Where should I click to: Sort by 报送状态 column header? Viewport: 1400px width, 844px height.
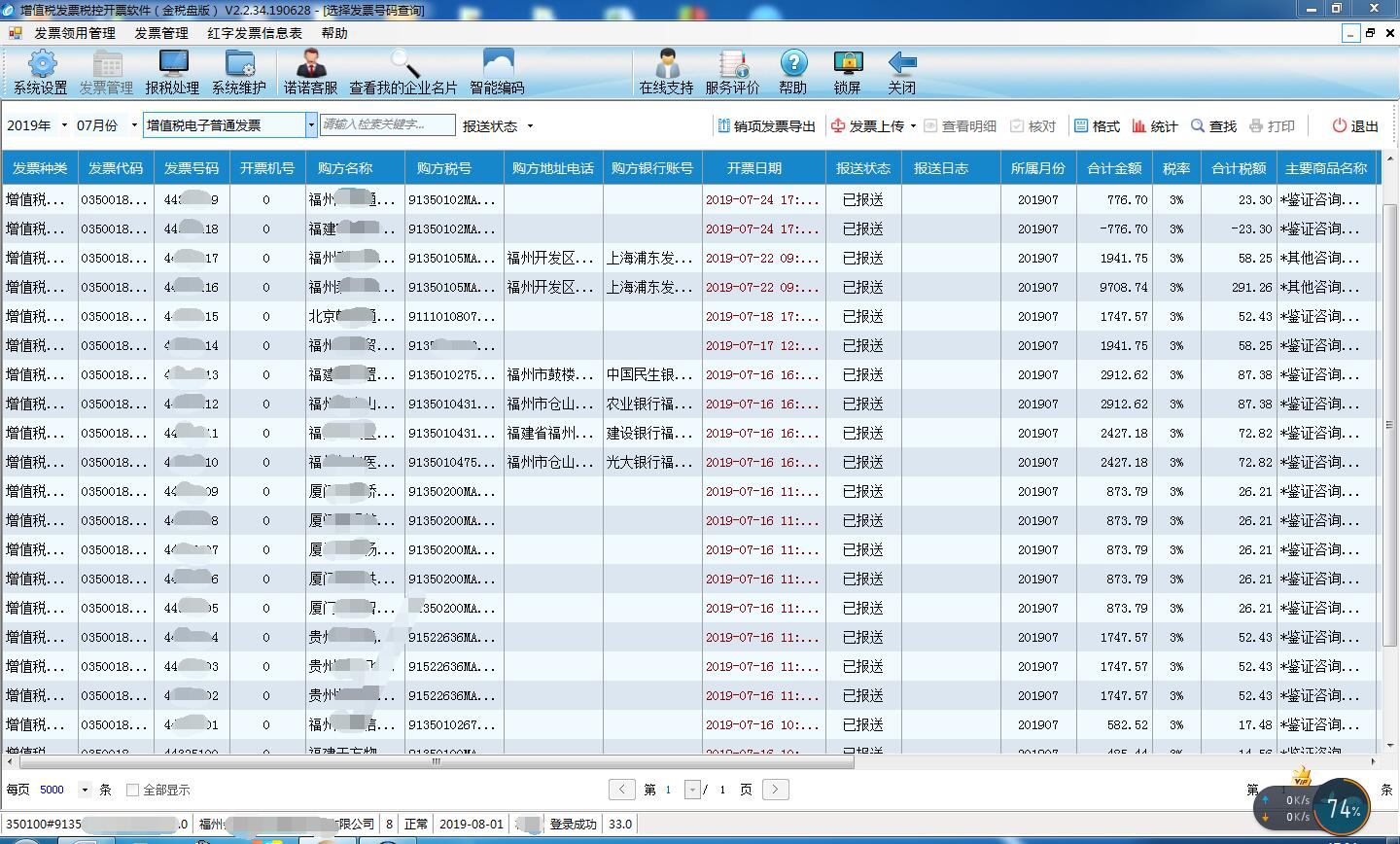point(863,168)
